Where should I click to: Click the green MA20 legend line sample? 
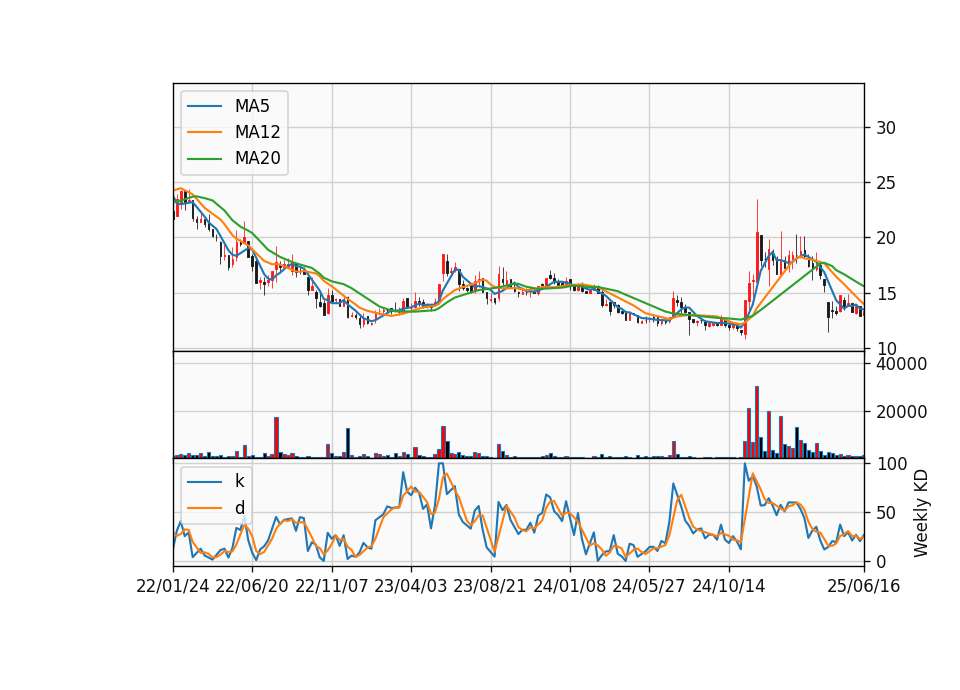point(204,159)
